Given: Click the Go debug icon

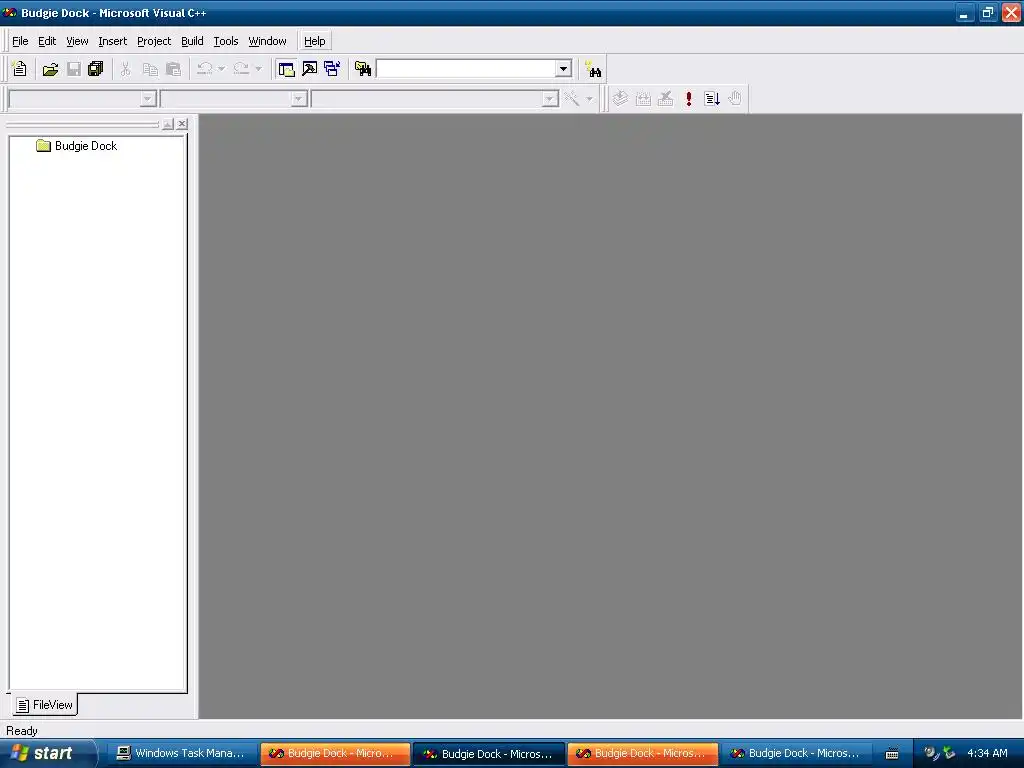Looking at the screenshot, I should (x=712, y=99).
